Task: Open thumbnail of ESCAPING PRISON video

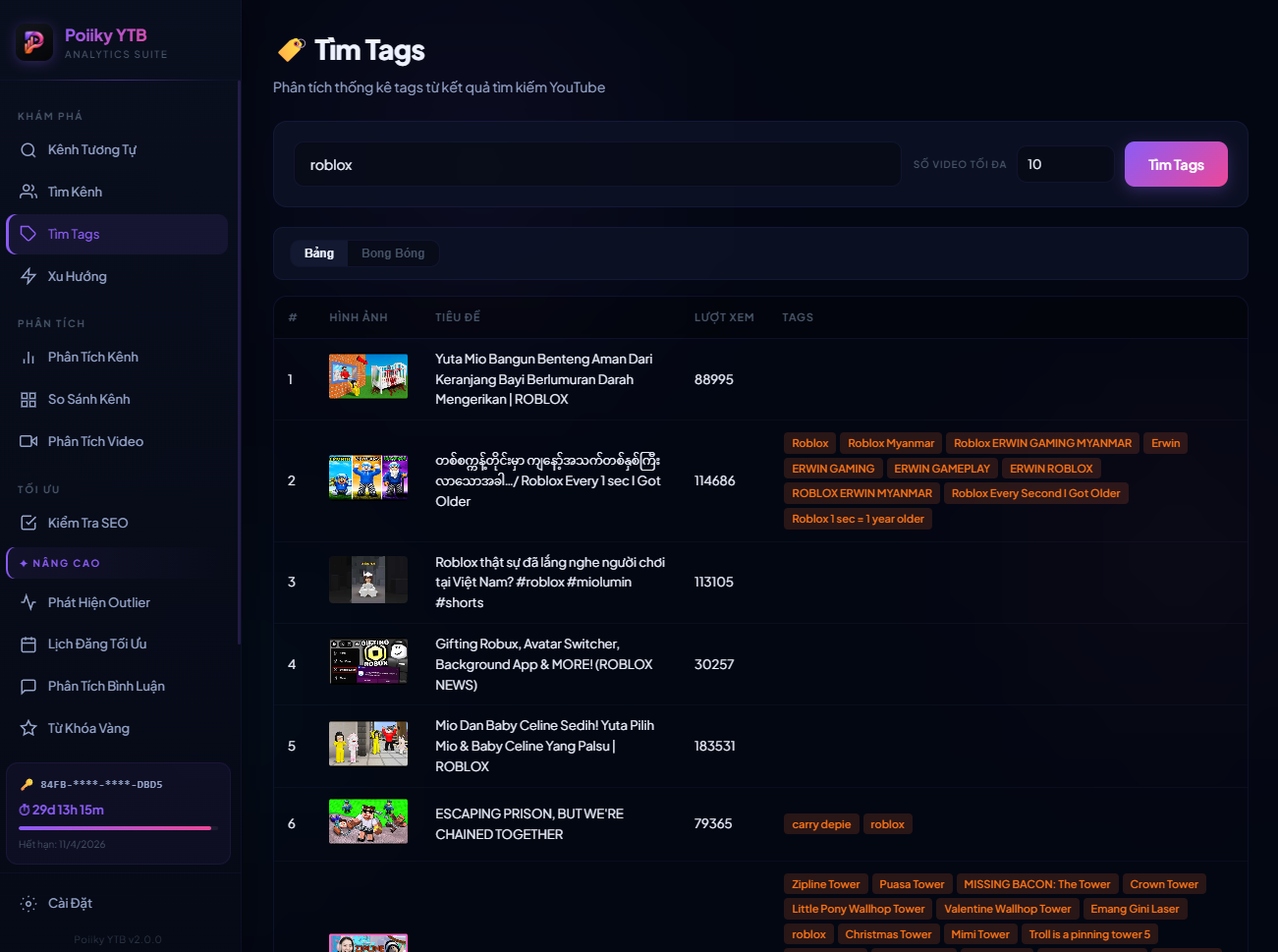Action: pos(368,822)
